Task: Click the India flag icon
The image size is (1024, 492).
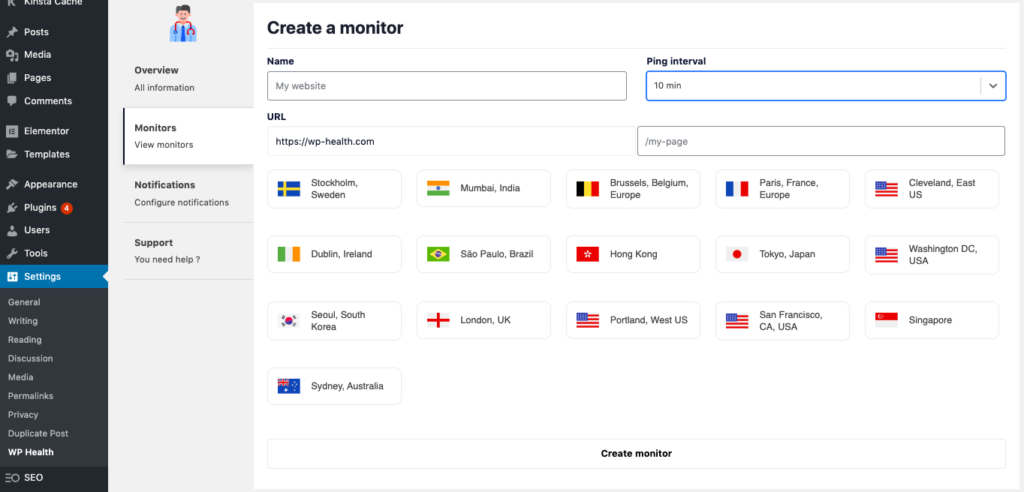Action: pos(438,189)
